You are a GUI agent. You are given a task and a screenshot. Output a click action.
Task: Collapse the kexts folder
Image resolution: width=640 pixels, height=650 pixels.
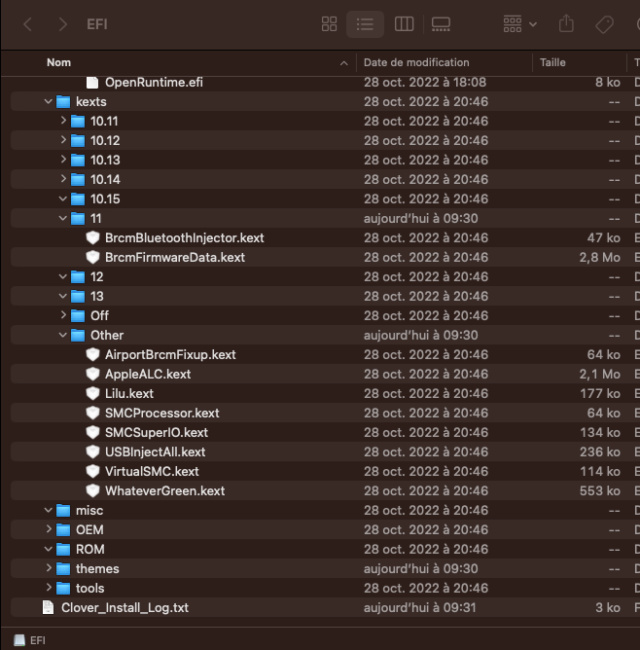[x=48, y=101]
